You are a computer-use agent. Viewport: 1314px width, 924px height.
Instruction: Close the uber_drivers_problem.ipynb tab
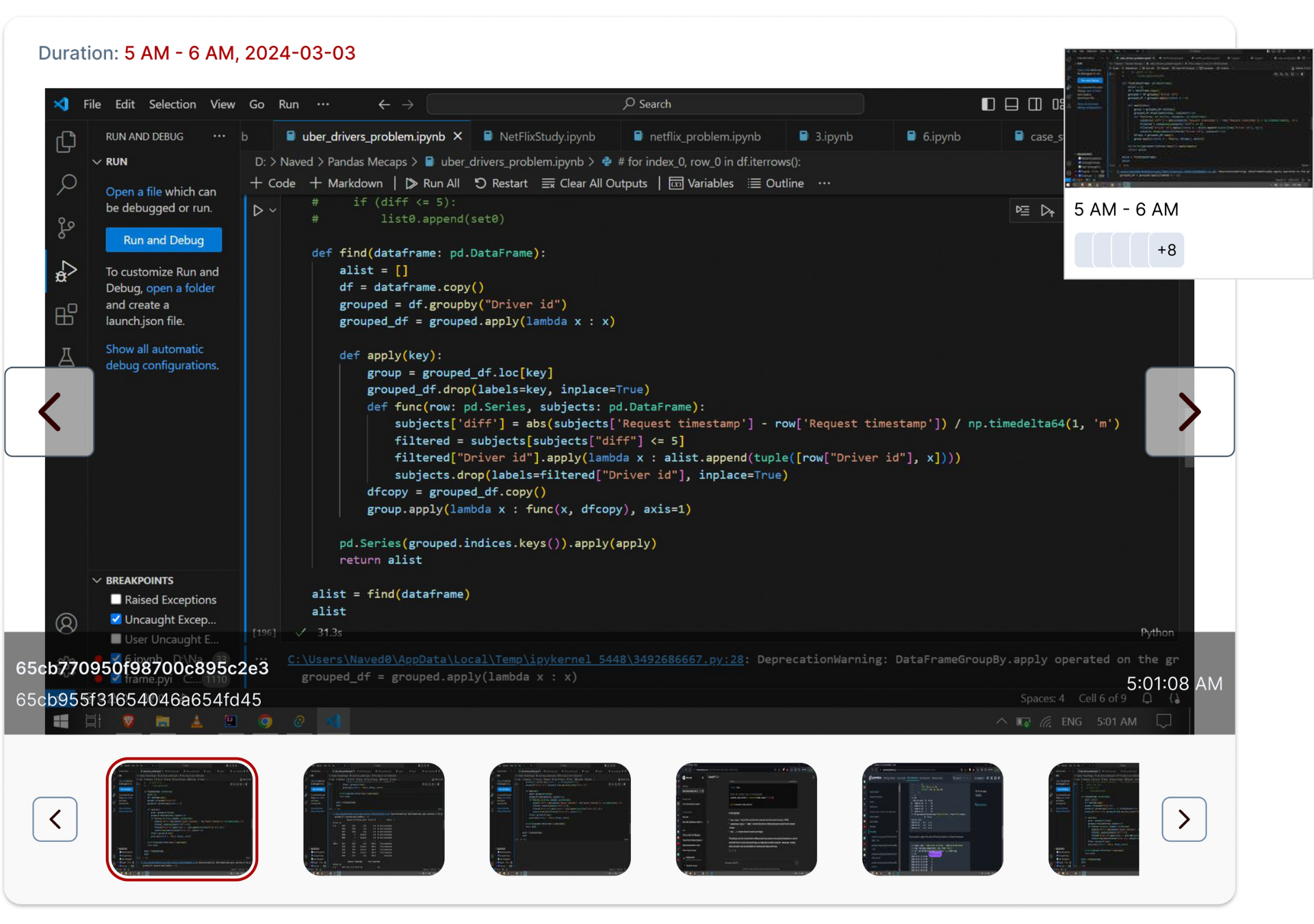458,136
